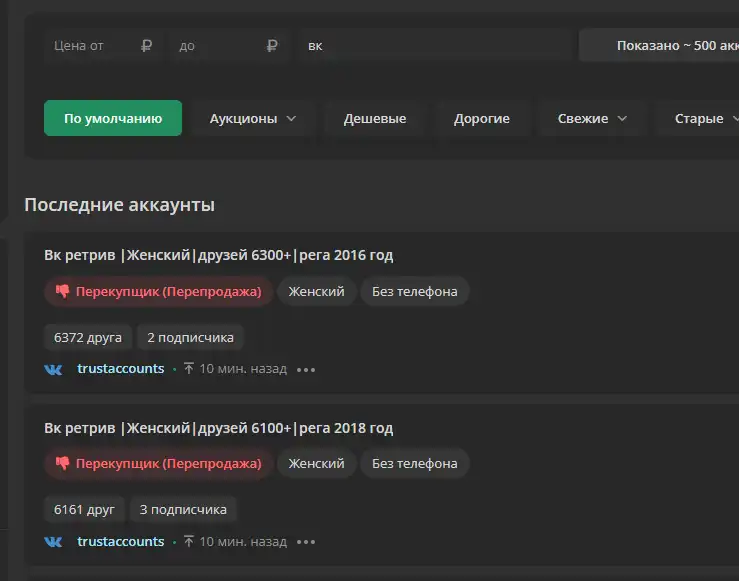Open listing 'друзей 6300+ рега 2016 год'

pos(219,255)
